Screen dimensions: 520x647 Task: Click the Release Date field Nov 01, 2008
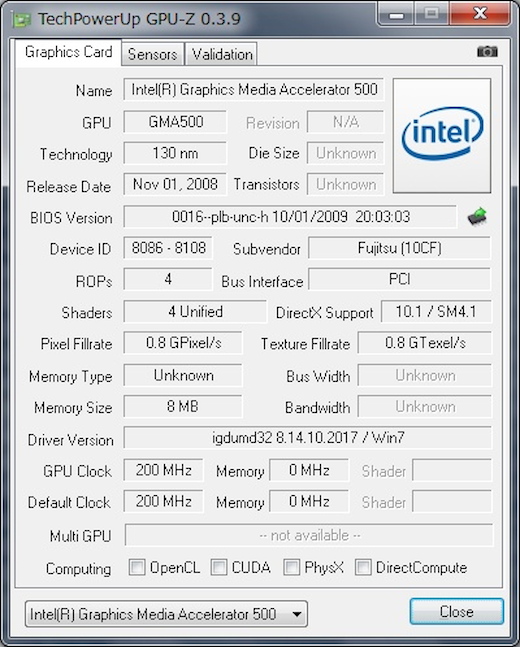pyautogui.click(x=175, y=184)
